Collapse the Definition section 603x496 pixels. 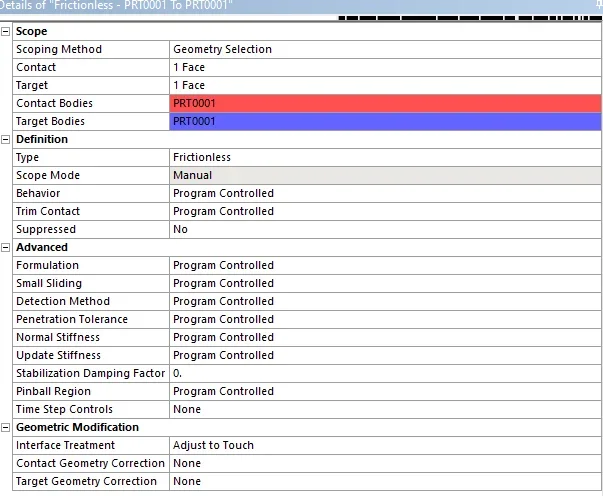click(x=7, y=140)
